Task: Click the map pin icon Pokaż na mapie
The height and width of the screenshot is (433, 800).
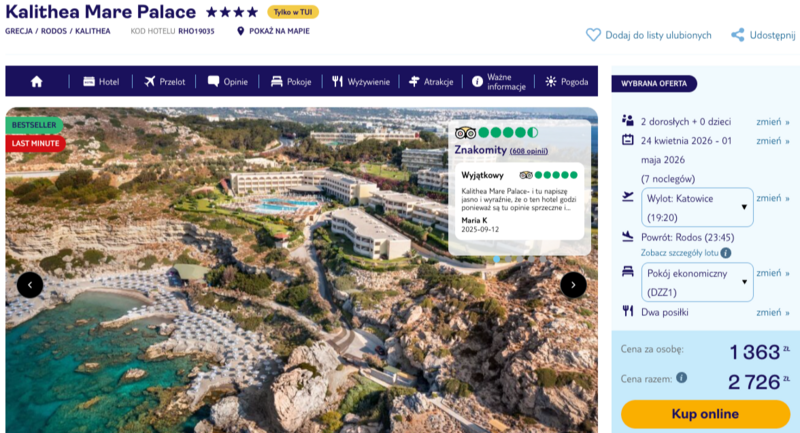Action: 241,31
